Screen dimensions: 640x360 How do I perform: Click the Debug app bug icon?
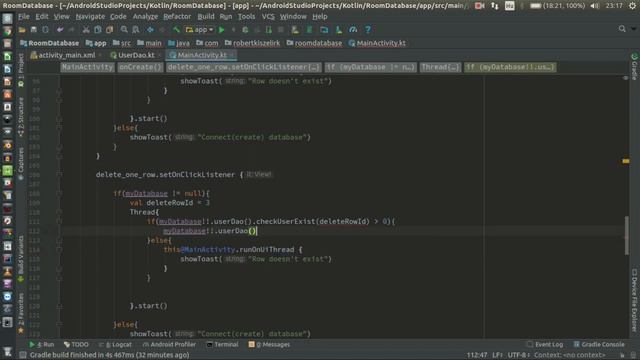click(245, 29)
